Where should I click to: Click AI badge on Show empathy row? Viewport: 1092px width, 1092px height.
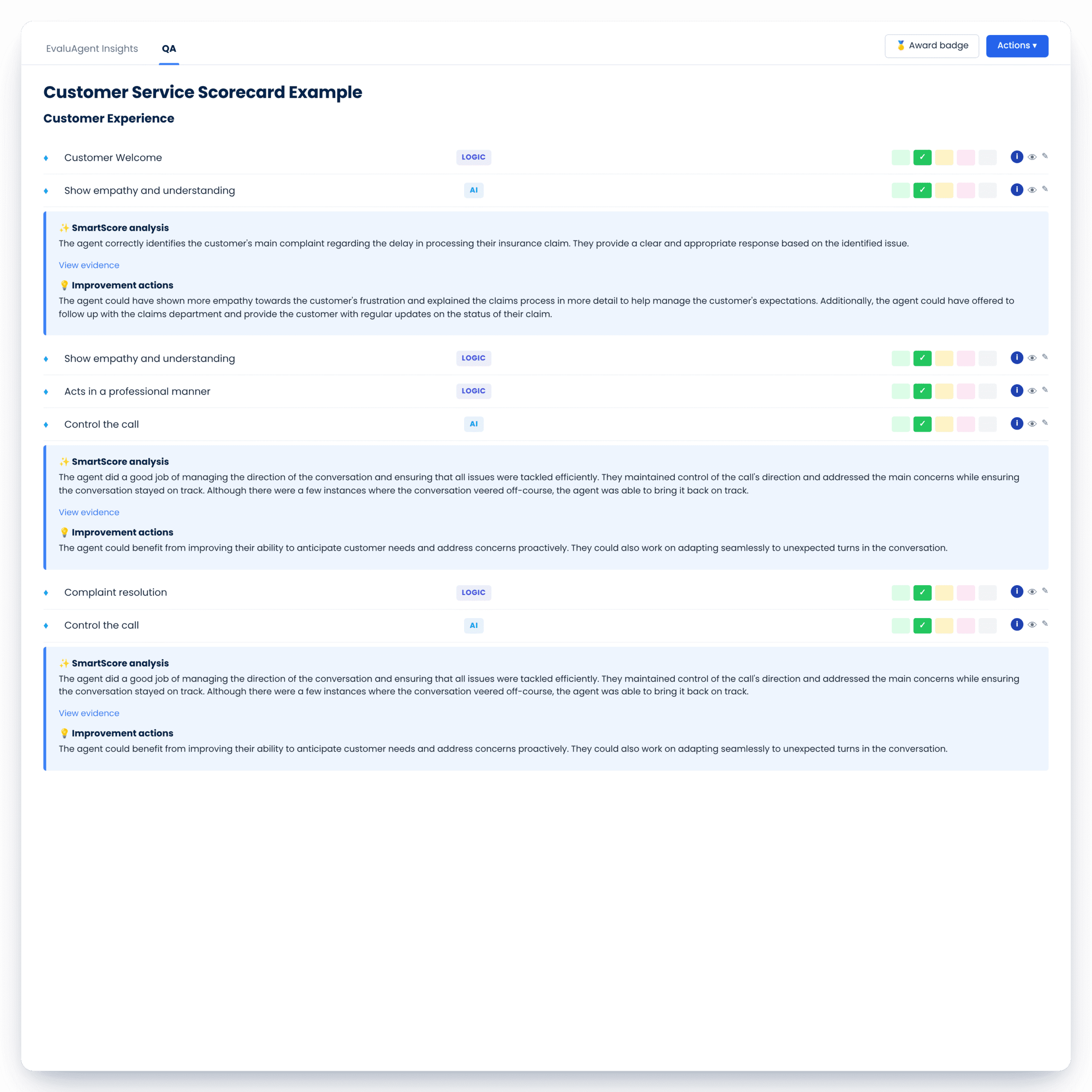[x=473, y=190]
